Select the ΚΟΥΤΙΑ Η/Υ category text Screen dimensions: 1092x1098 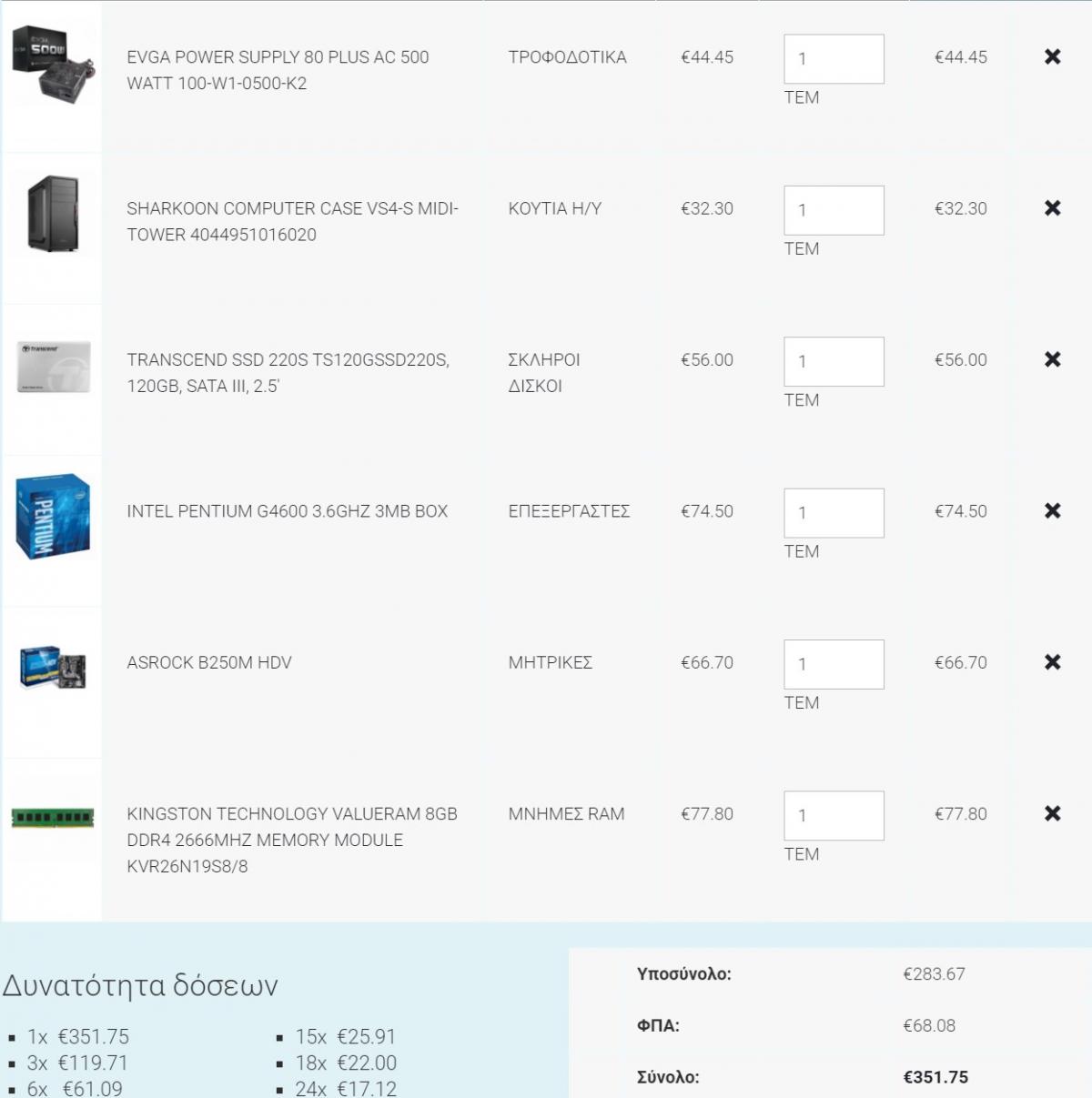pos(555,208)
